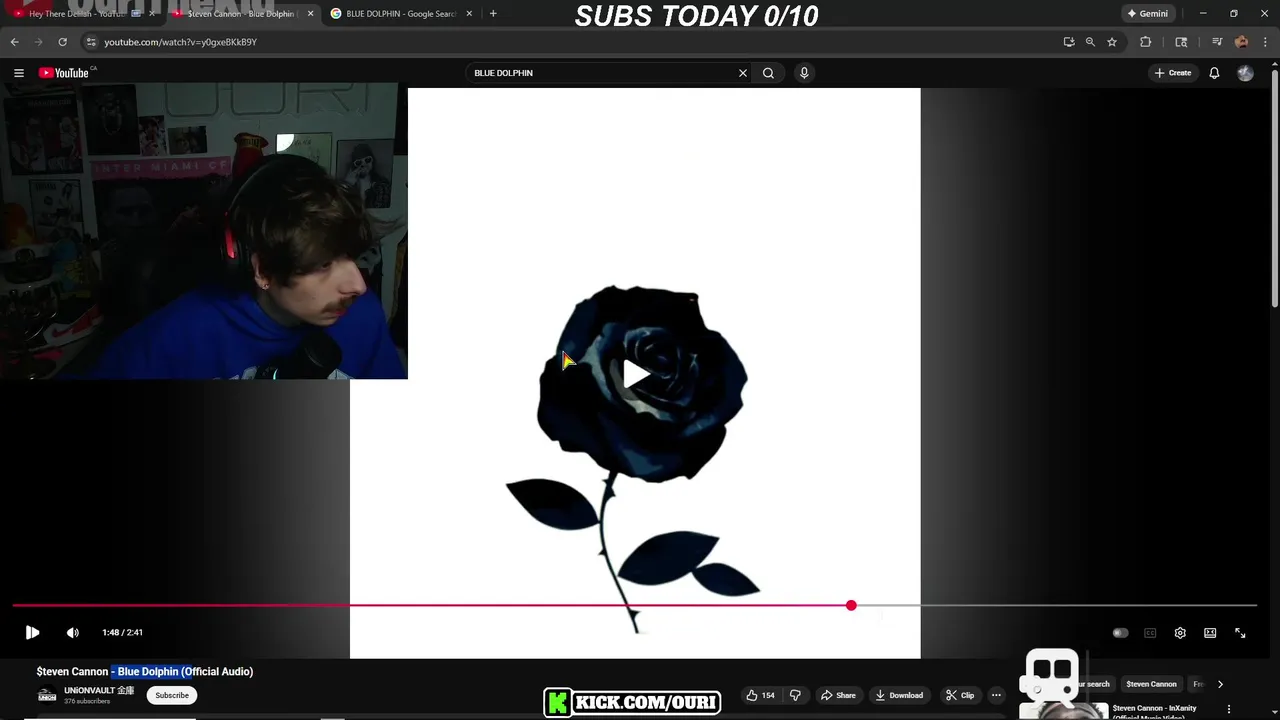This screenshot has width=1280, height=720.
Task: Enter full screen mode
Action: tap(1240, 633)
